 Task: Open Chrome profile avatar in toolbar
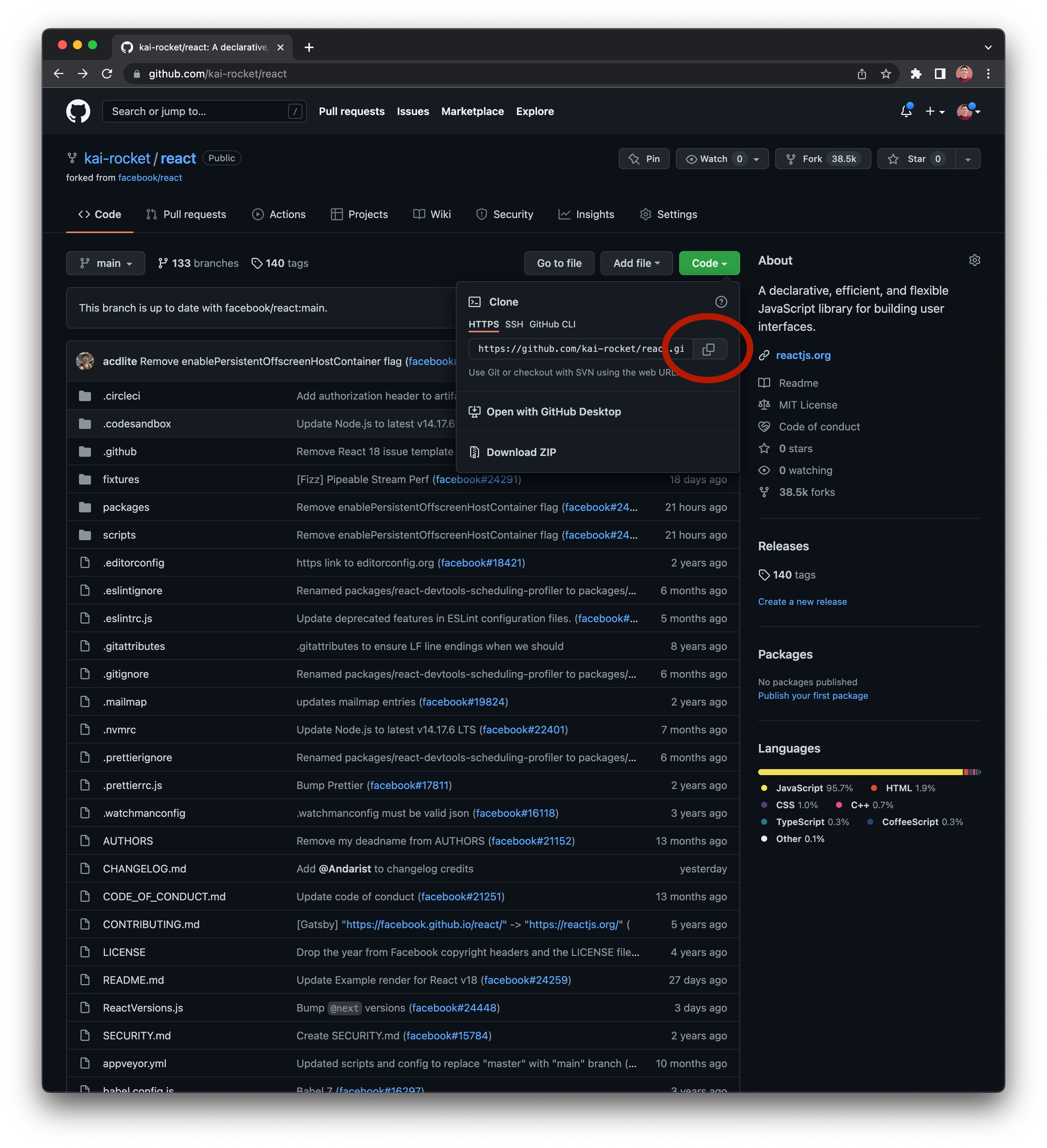[964, 74]
